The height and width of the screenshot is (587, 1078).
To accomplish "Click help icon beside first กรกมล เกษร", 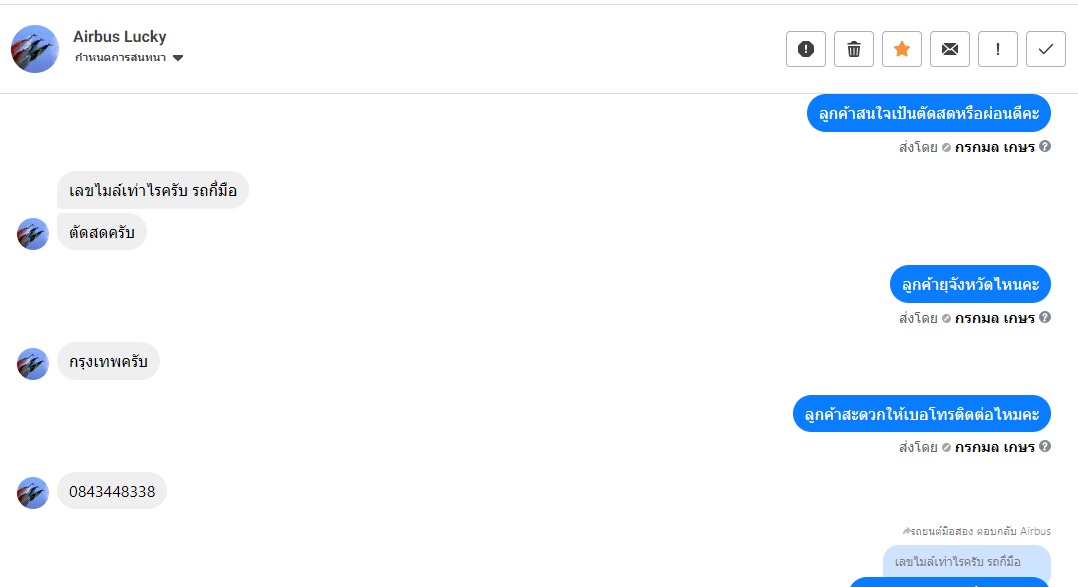I will (1045, 146).
